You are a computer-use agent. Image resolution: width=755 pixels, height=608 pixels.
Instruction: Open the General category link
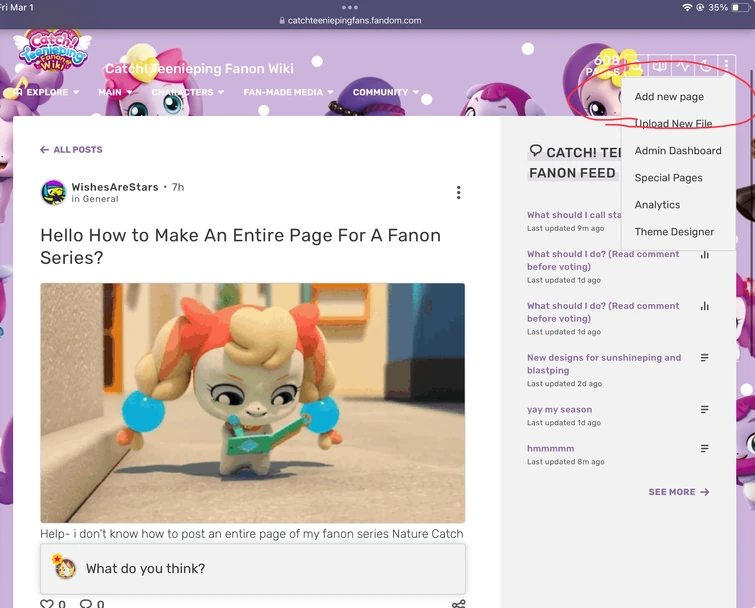click(x=100, y=199)
